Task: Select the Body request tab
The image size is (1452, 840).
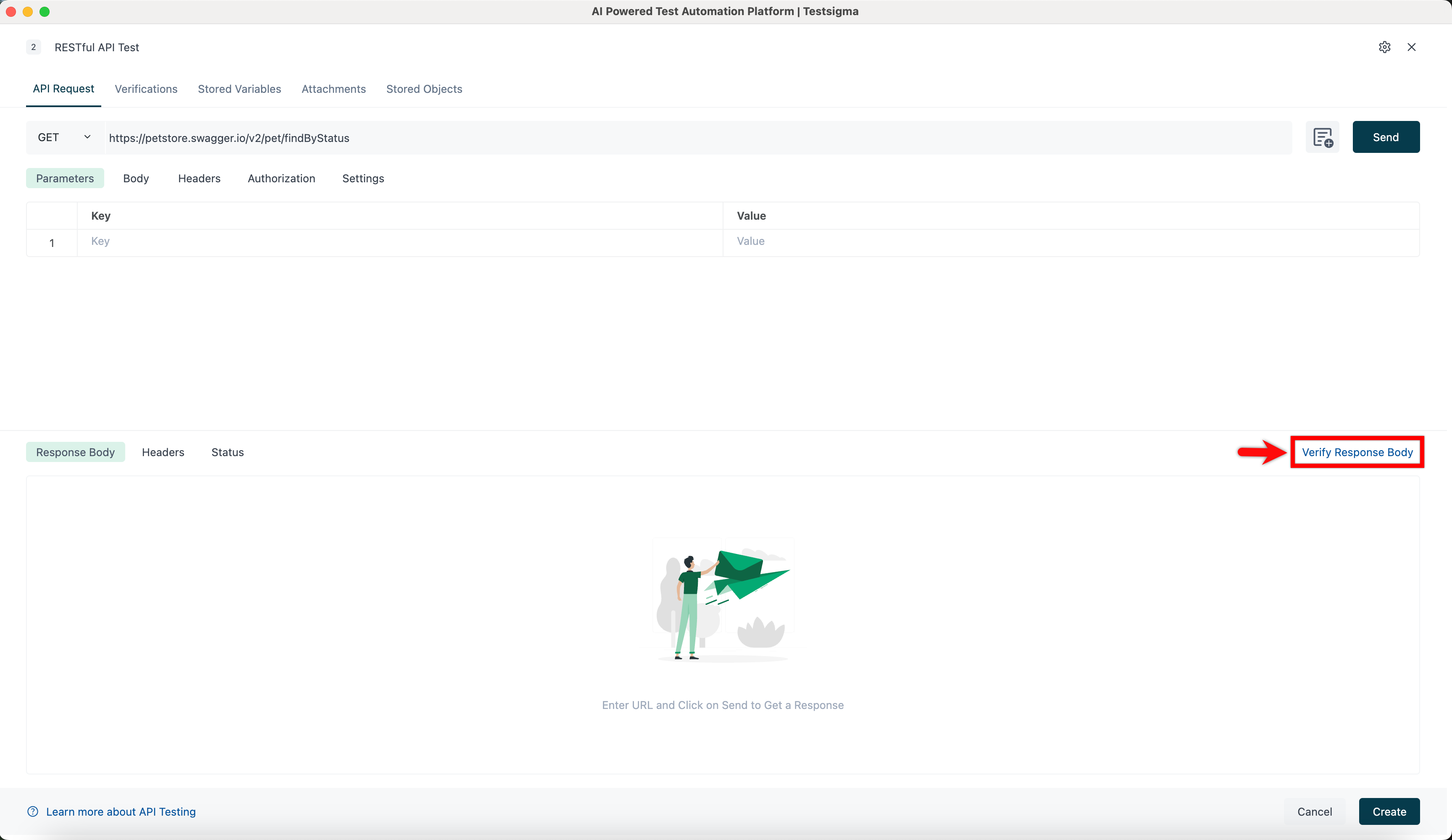Action: [x=136, y=178]
